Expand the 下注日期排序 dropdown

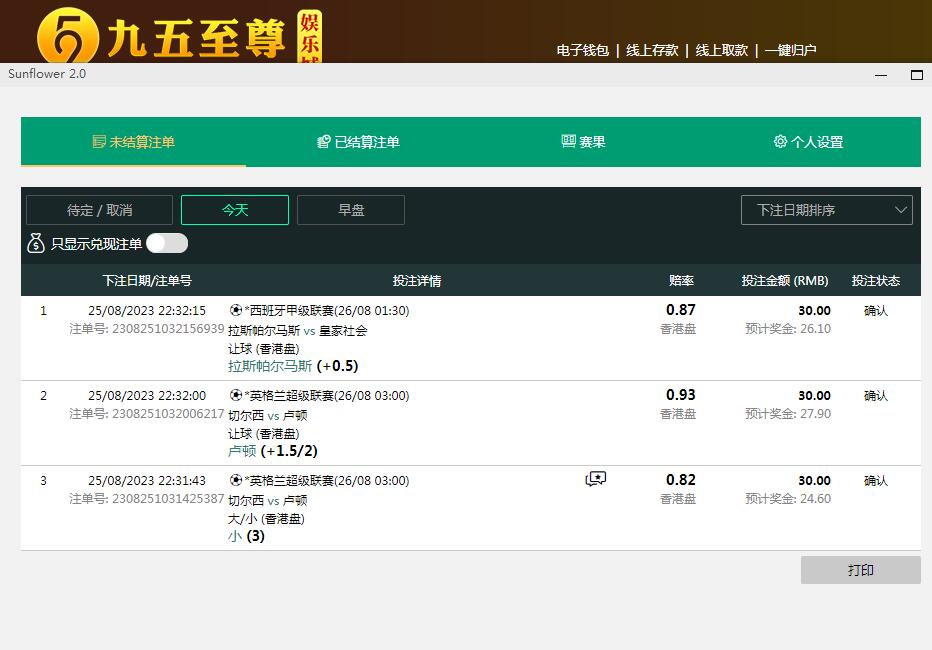coord(827,210)
